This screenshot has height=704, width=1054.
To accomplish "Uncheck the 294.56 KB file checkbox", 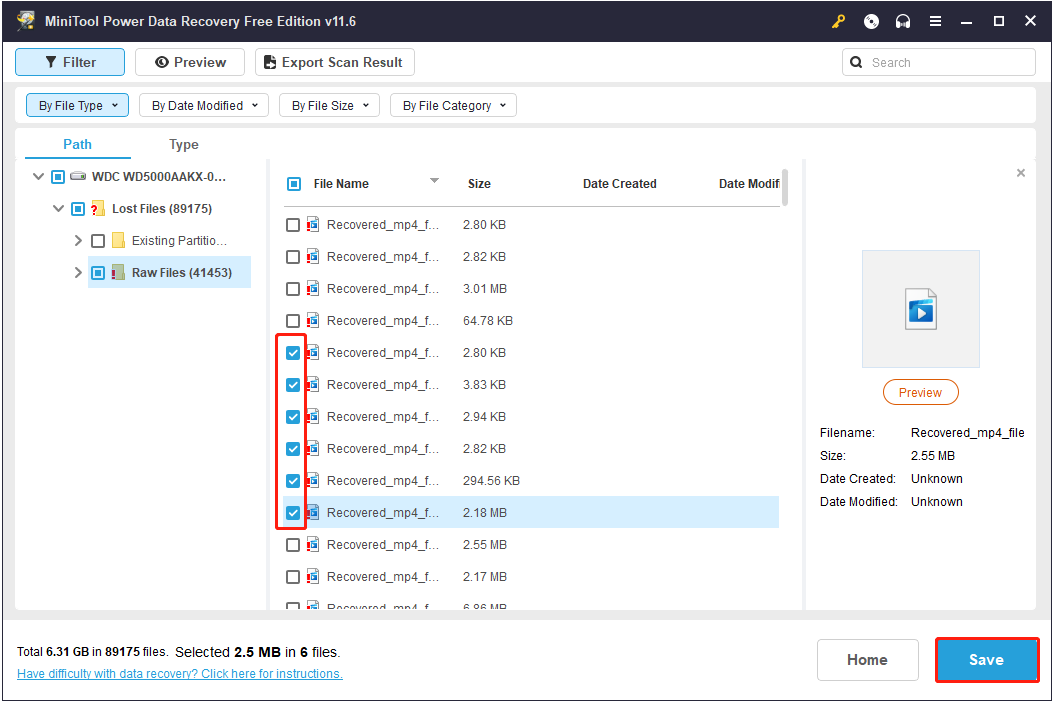I will click(293, 481).
